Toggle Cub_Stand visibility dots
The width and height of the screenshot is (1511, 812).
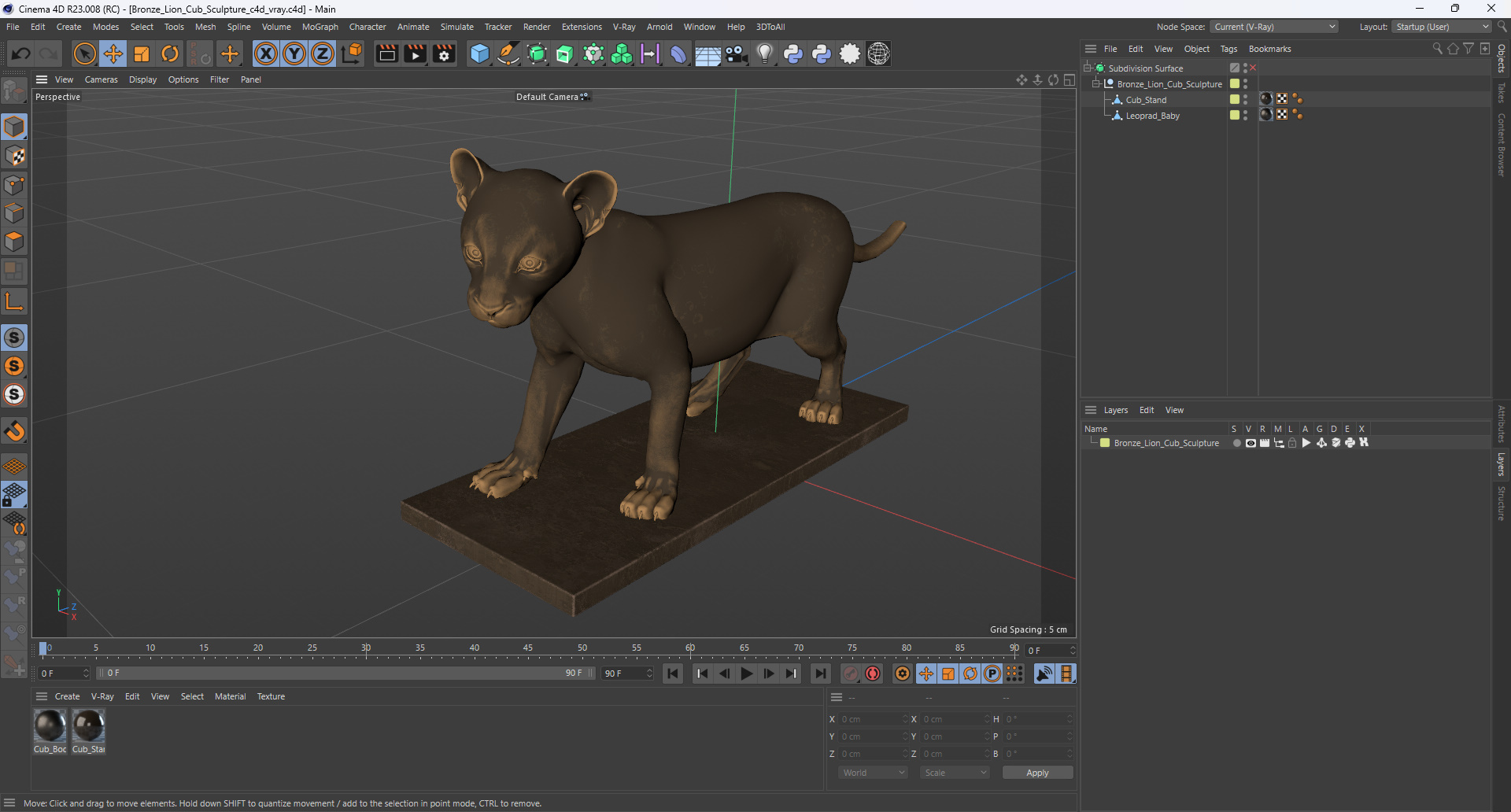(1245, 100)
